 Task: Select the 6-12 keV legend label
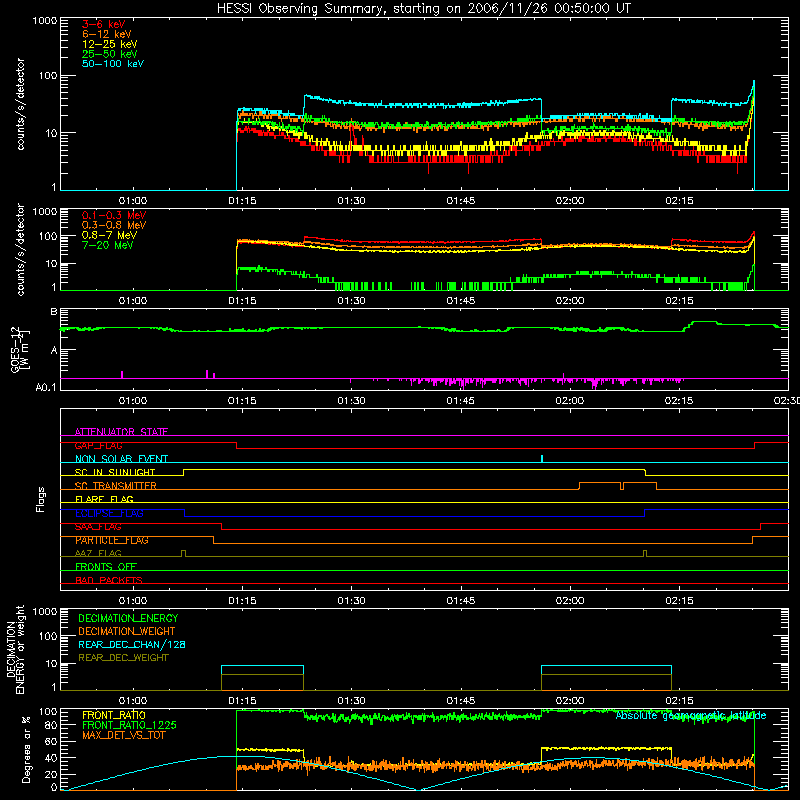(x=106, y=34)
